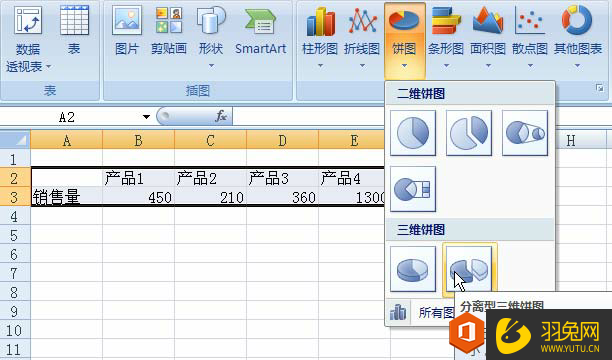Choose the exploded 2D pie chart
The width and height of the screenshot is (612, 360).
469,133
